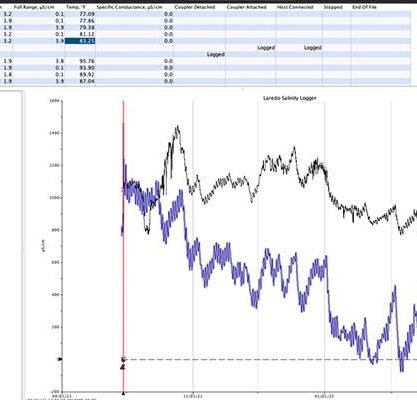
Task: Click the black arrow marker on y-axis
Action: (x=60, y=359)
